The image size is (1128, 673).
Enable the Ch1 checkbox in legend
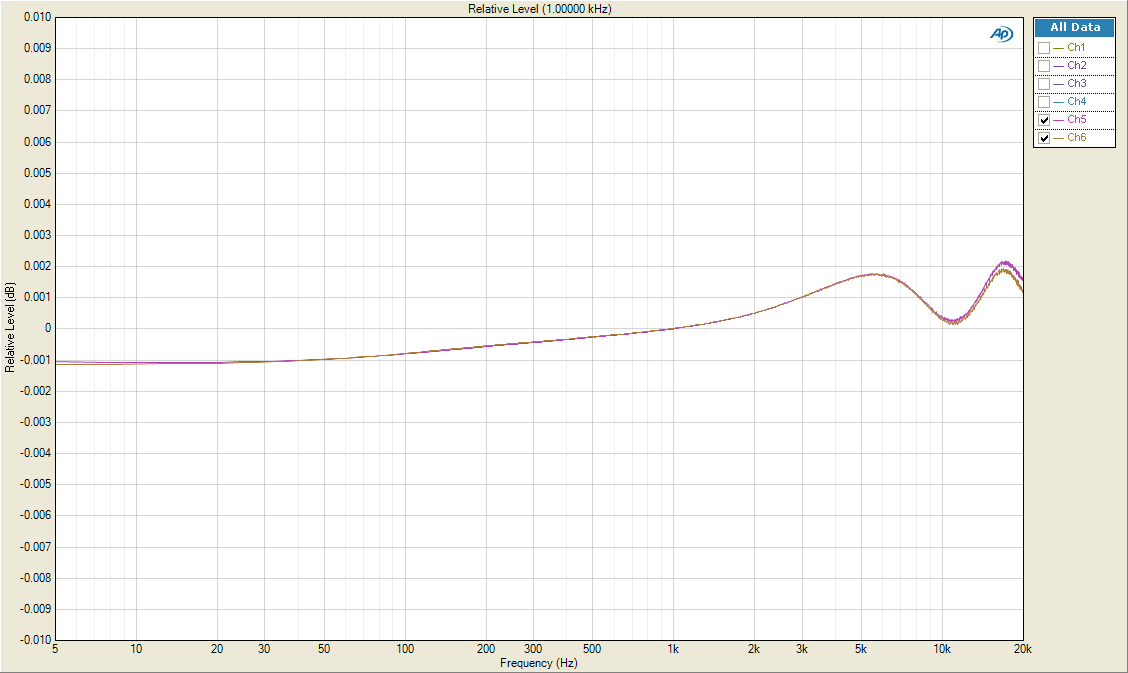(1044, 48)
